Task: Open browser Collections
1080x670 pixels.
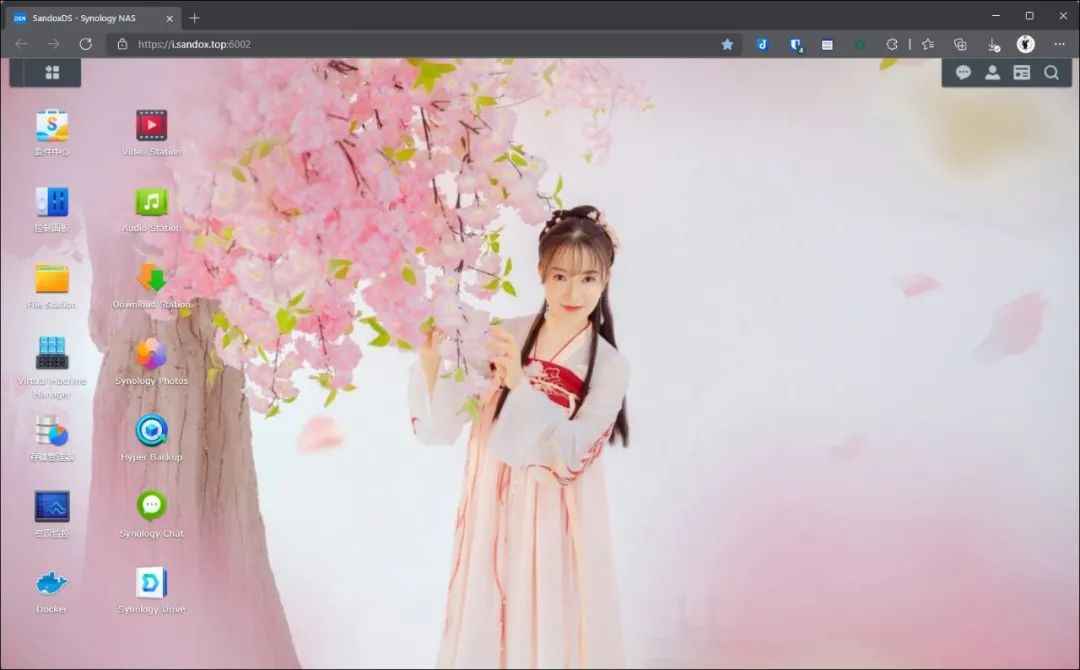Action: pyautogui.click(x=960, y=44)
